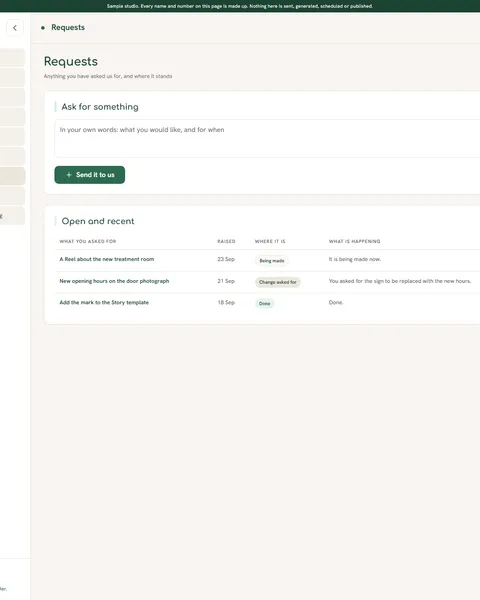Select the 21 Sep raised date
This screenshot has width=480, height=600.
[x=226, y=281]
